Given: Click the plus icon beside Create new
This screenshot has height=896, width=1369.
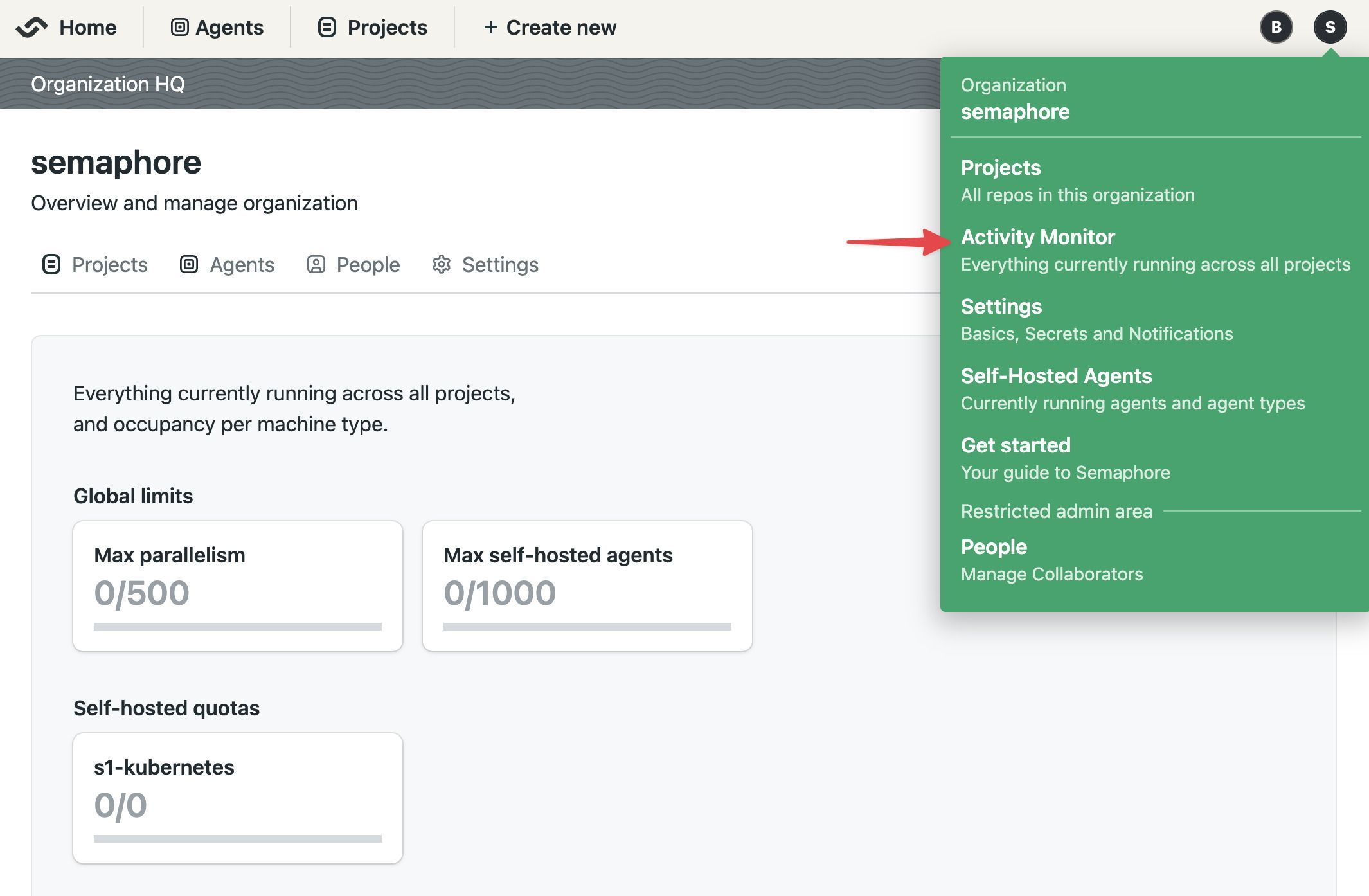Looking at the screenshot, I should [490, 27].
